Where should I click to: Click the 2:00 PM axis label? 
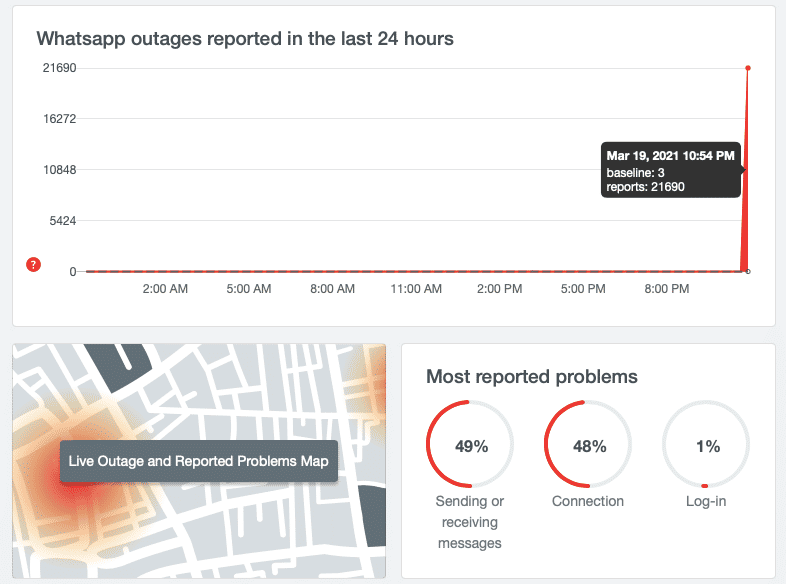499,289
